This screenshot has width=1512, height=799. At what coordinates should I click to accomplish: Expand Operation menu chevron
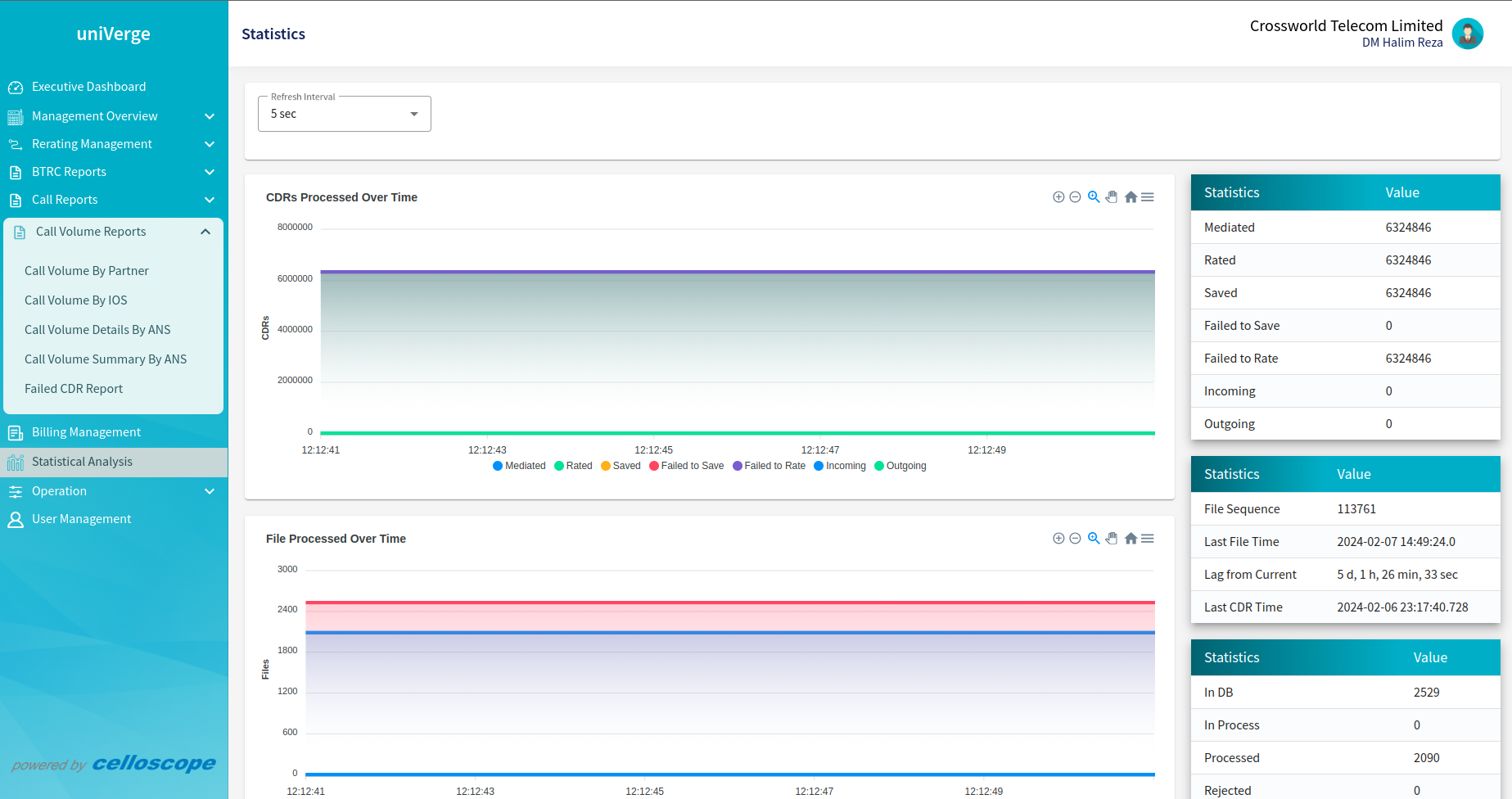210,491
